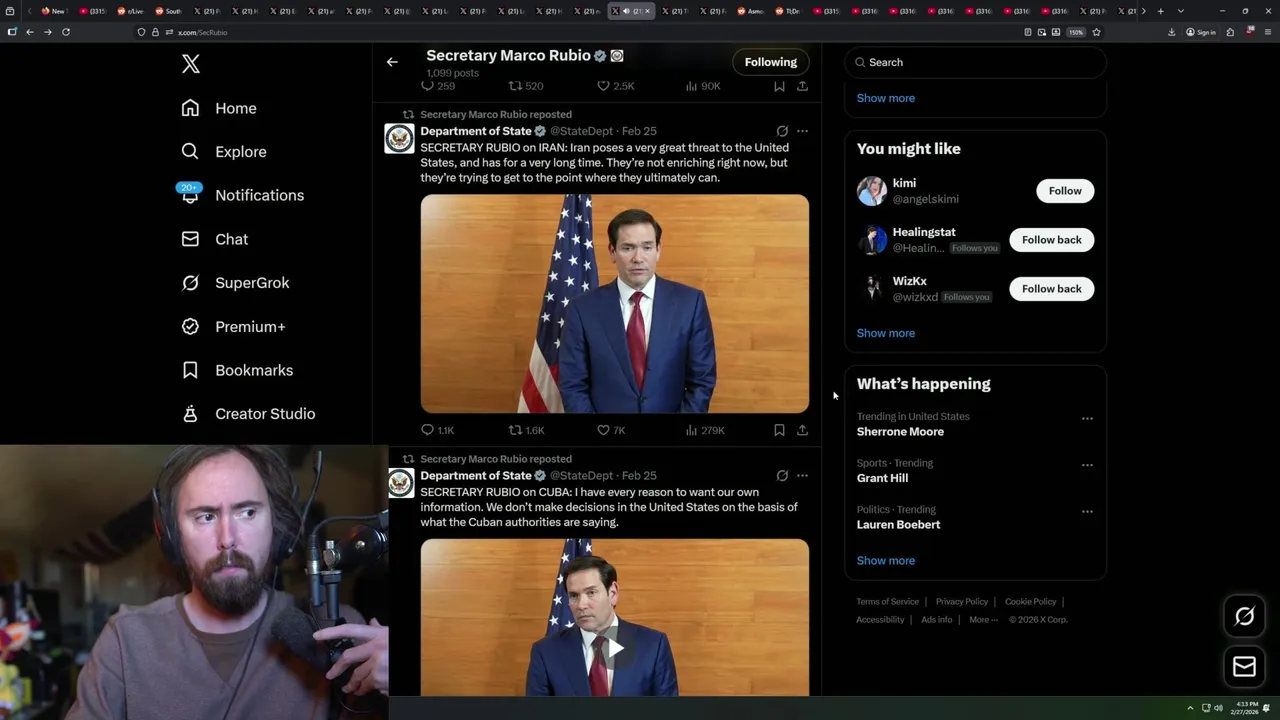Screen dimensions: 1280x720
Task: Open the Explore page from sidebar
Action: tap(224, 152)
